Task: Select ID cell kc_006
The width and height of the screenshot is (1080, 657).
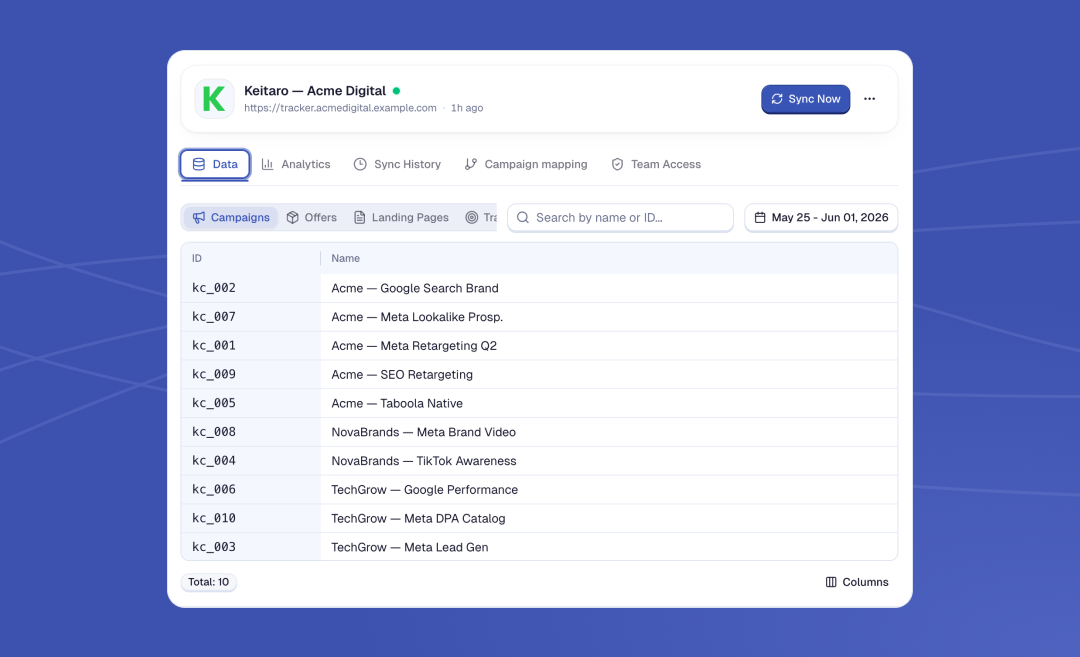Action: pyautogui.click(x=214, y=490)
